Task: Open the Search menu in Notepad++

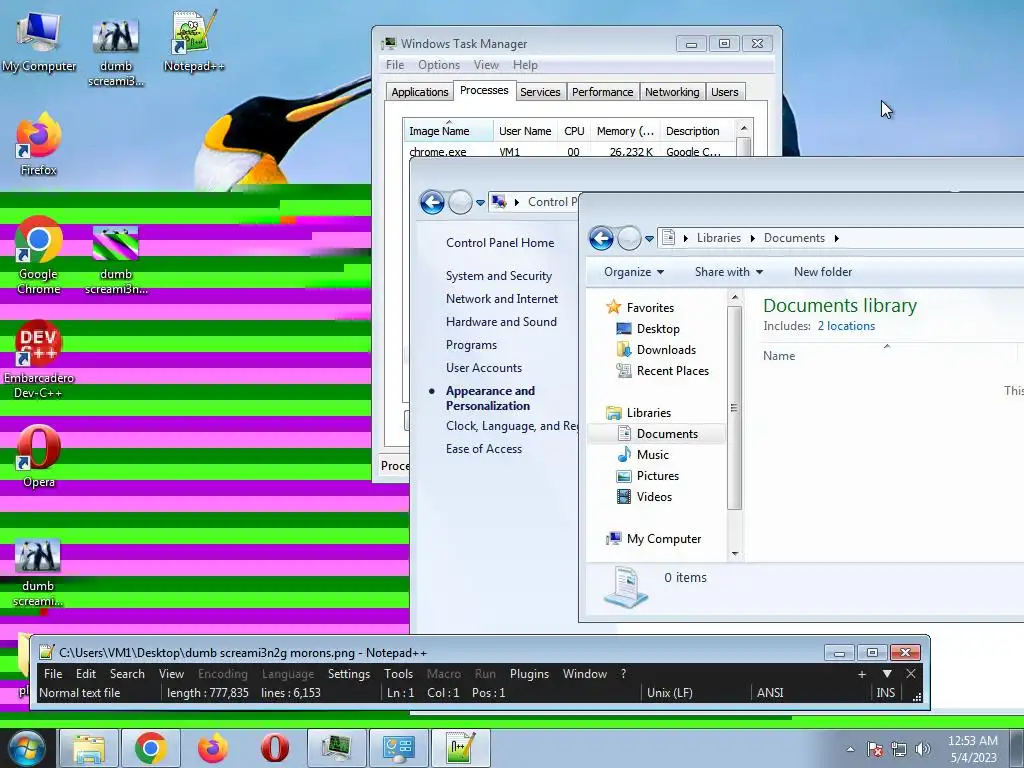Action: [127, 673]
